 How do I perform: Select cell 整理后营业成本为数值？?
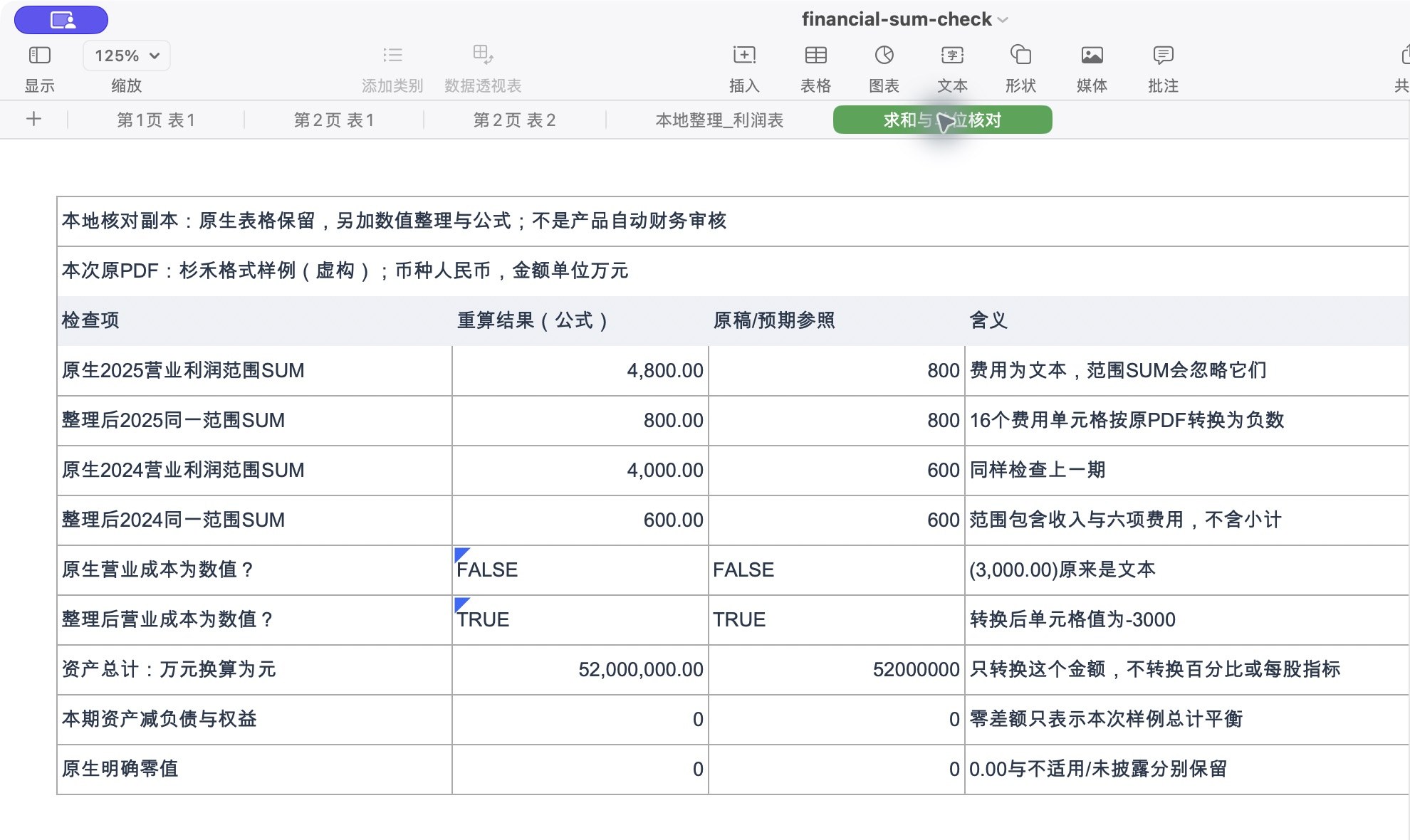[254, 620]
